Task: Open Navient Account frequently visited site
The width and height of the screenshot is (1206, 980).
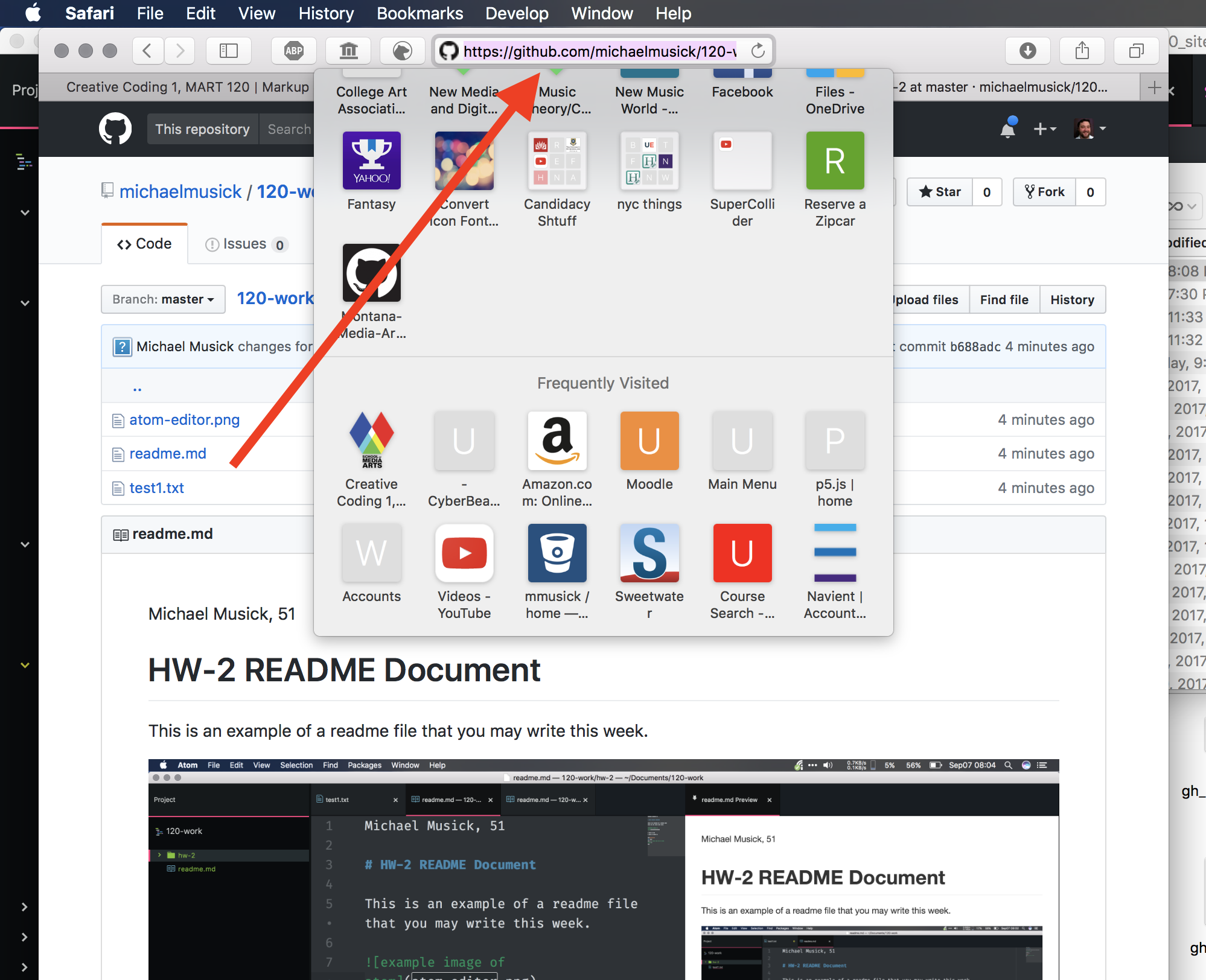Action: tap(835, 572)
